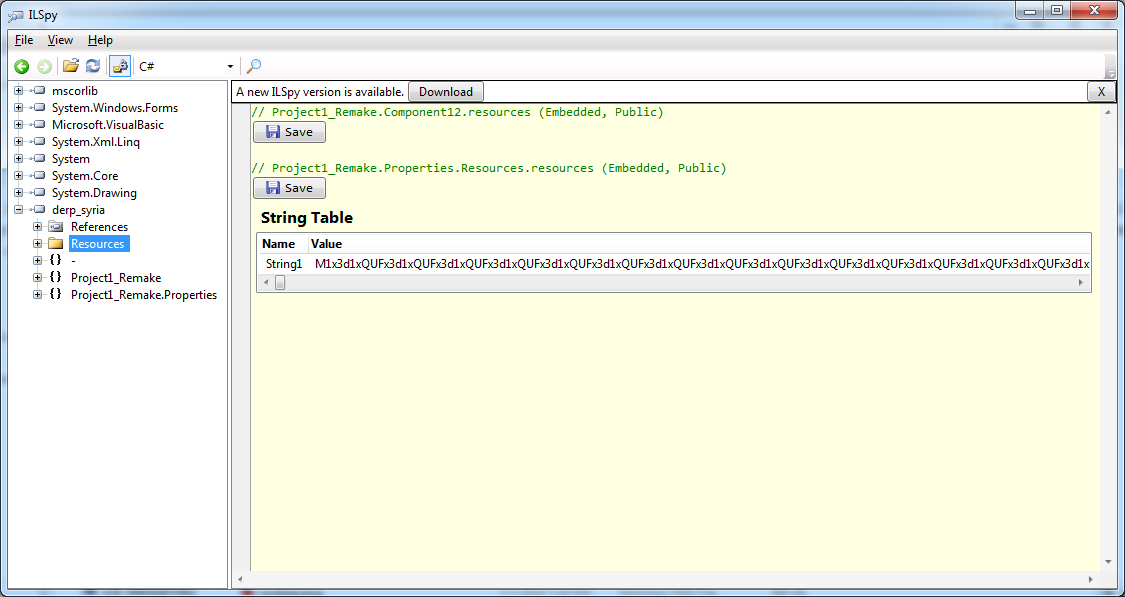Click the greyed-out Forward arrow

44,67
